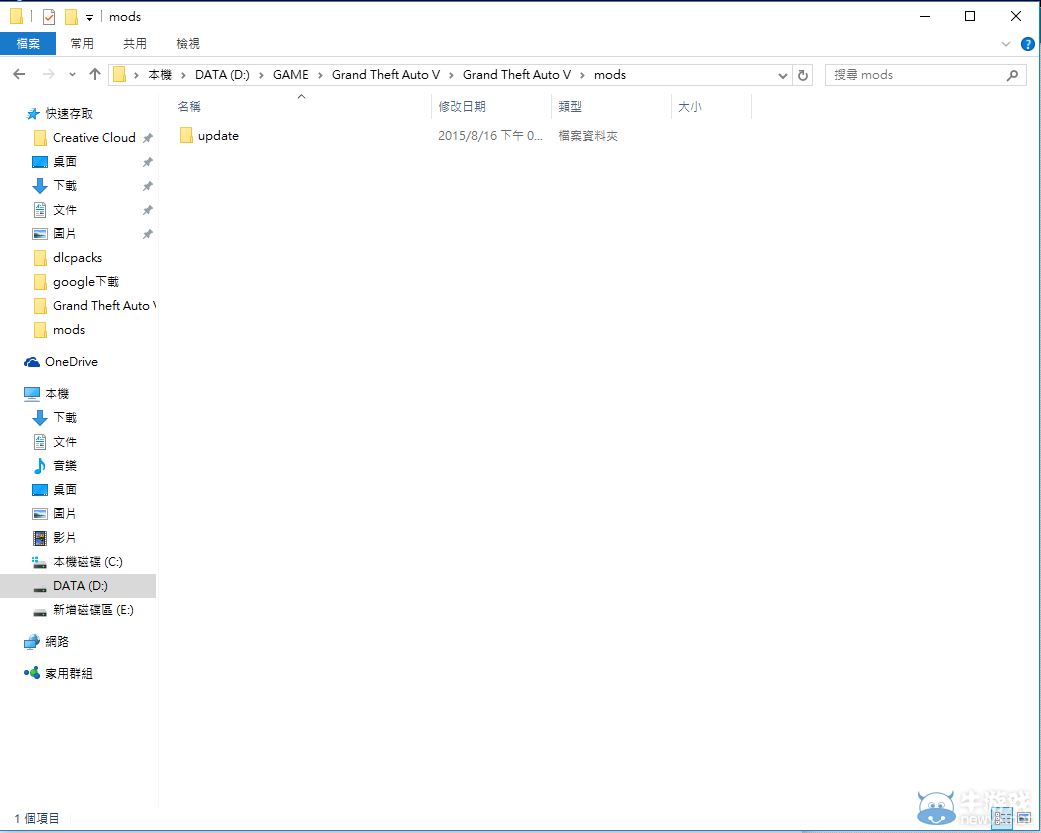Open the Customize Quick Access Toolbar dropdown
Image resolution: width=1041 pixels, height=833 pixels.
coord(89,18)
